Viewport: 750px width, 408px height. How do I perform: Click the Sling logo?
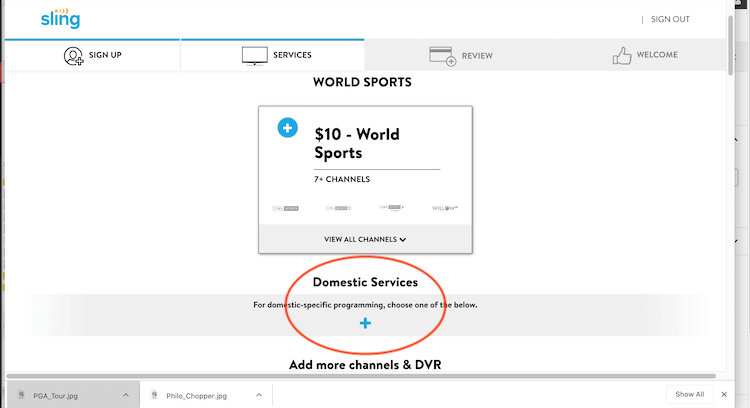(x=60, y=19)
